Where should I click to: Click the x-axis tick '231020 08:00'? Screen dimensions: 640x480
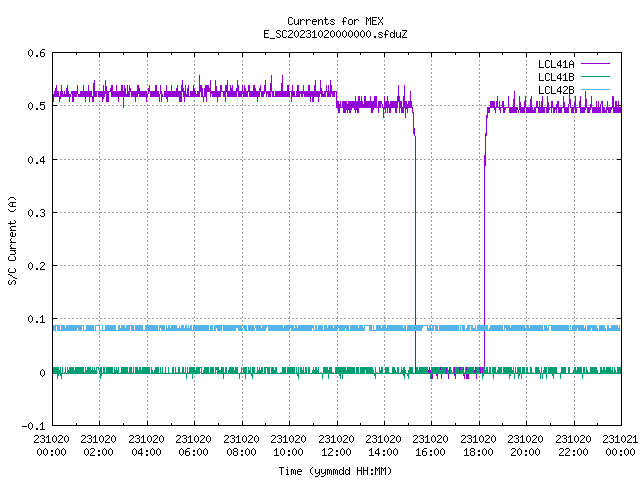(241, 446)
